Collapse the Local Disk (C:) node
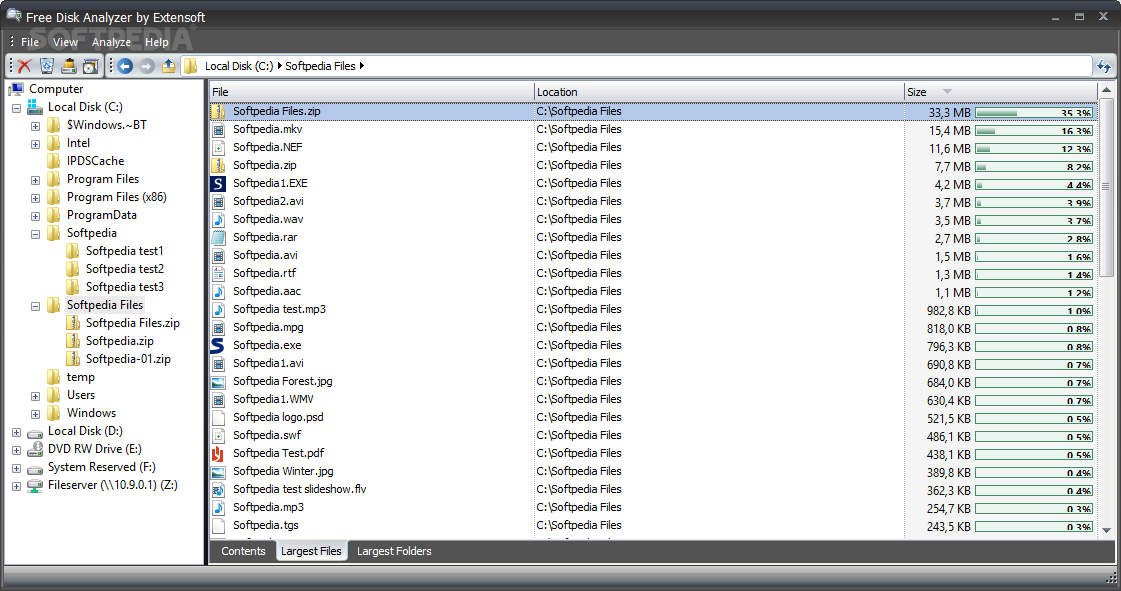 pyautogui.click(x=16, y=109)
